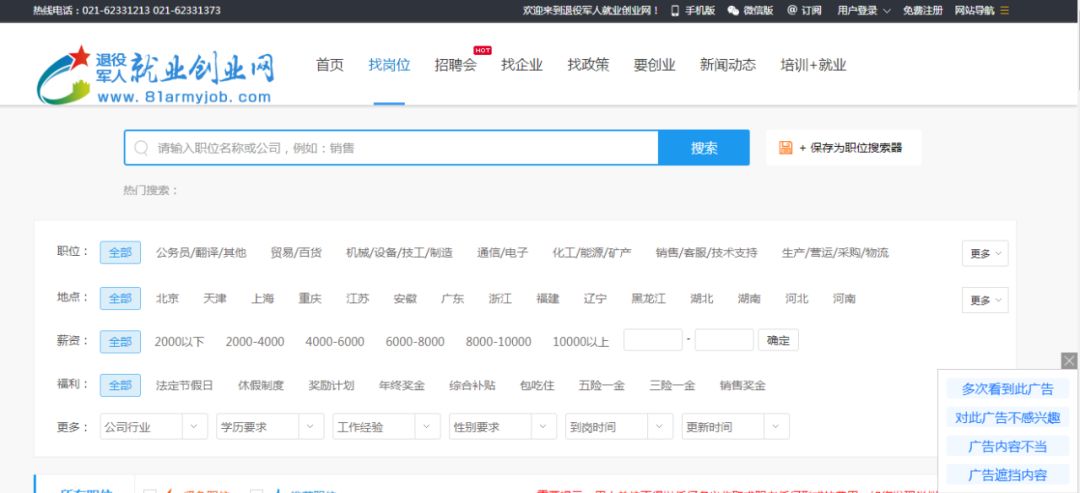Choose 广告内容不当 ad feedback option
Viewport: 1080px width, 493px height.
(1007, 446)
